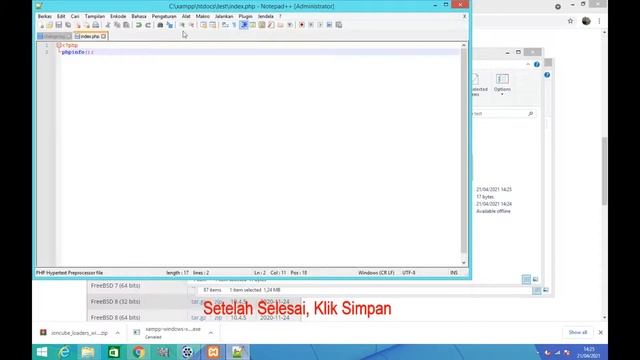The image size is (640, 360).
Task: Click the Explorer window help icon
Action: point(537,64)
